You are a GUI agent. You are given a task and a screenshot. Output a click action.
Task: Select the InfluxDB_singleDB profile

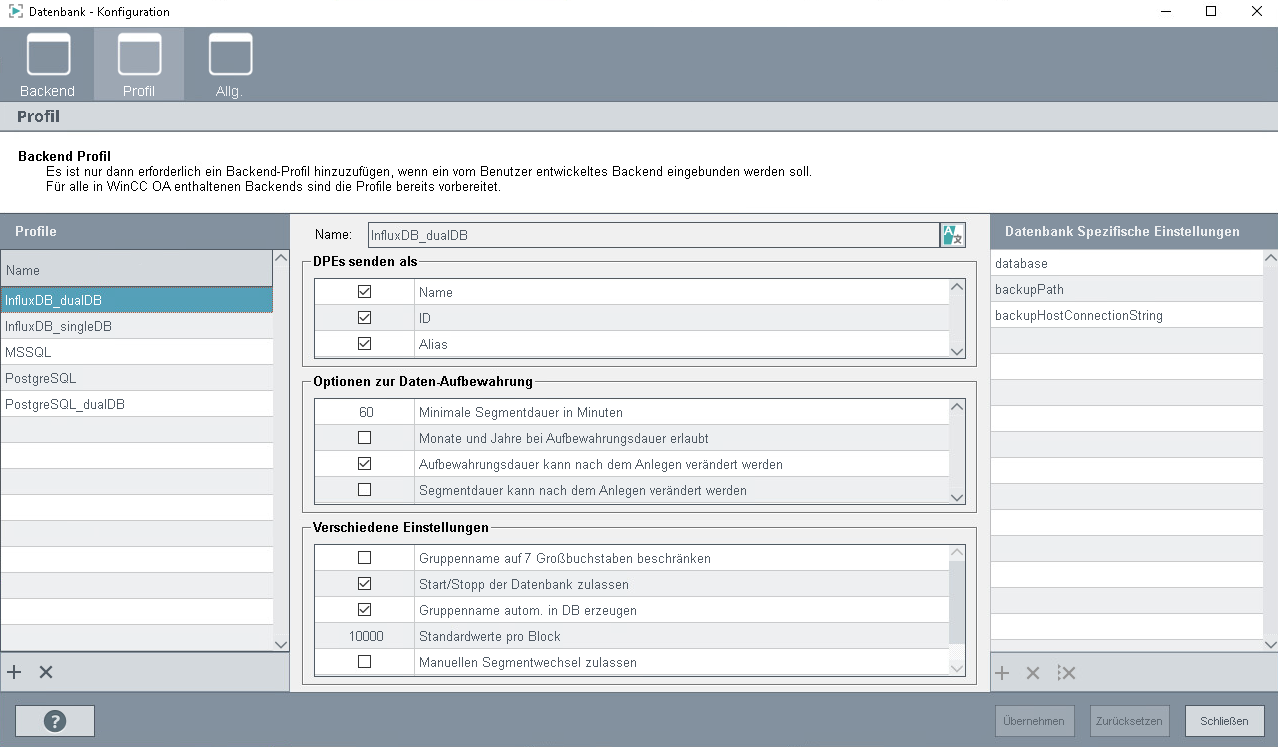click(136, 326)
